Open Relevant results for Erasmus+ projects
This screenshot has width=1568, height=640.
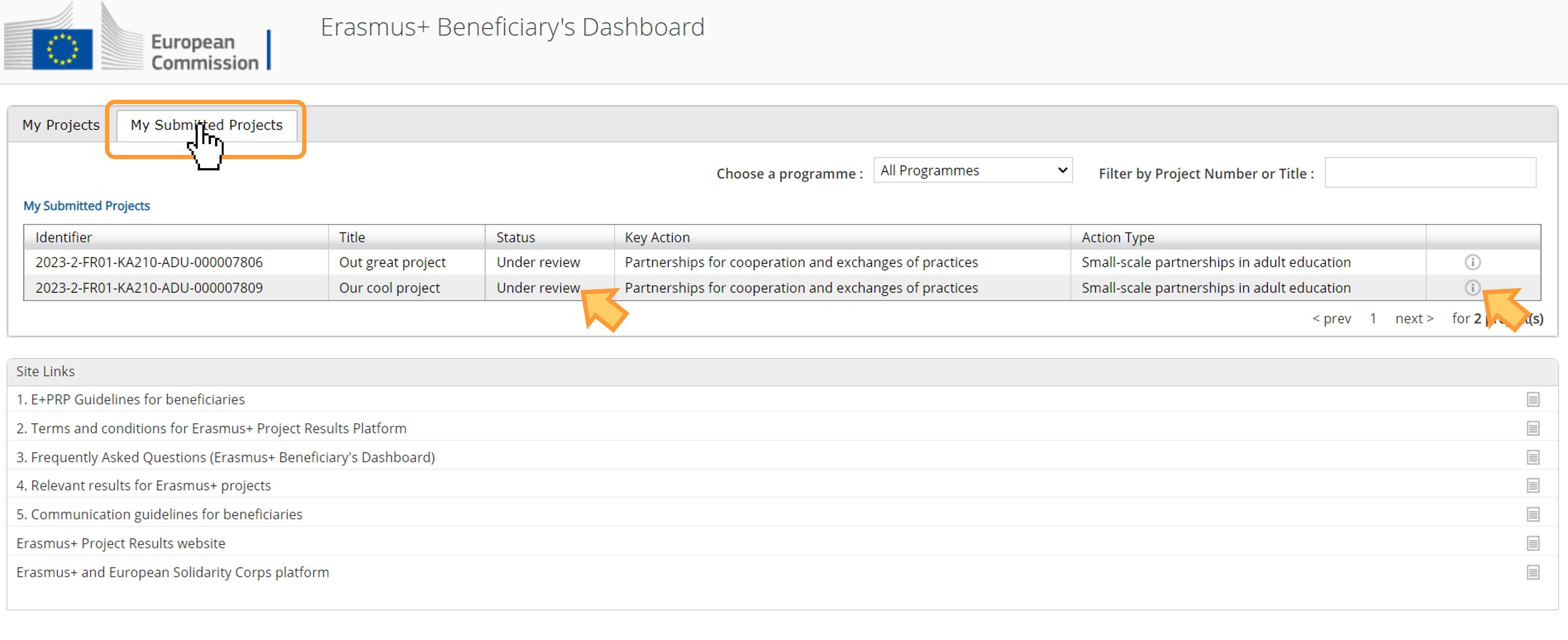point(143,486)
